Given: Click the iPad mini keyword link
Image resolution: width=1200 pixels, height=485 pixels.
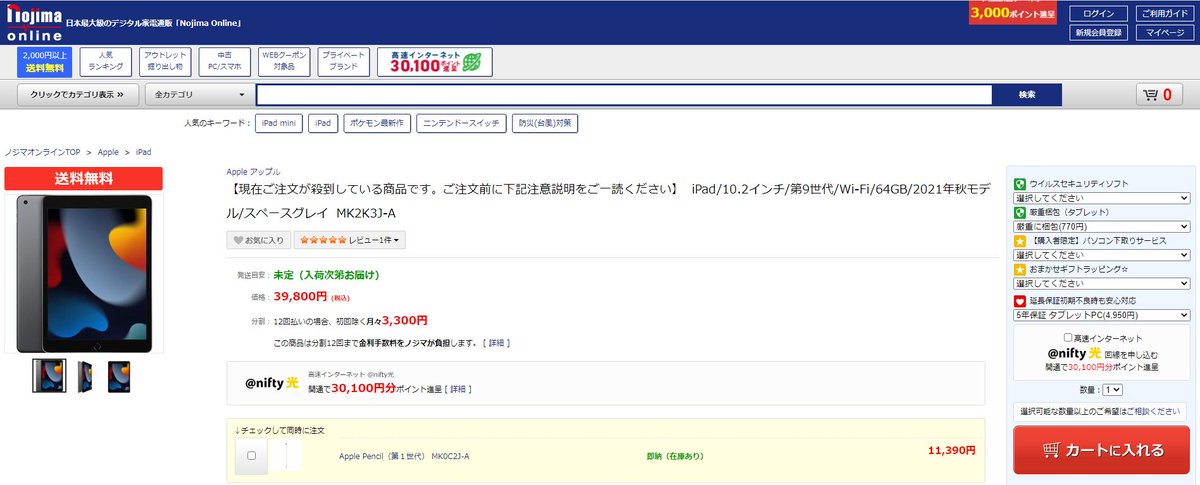Looking at the screenshot, I should [x=279, y=123].
